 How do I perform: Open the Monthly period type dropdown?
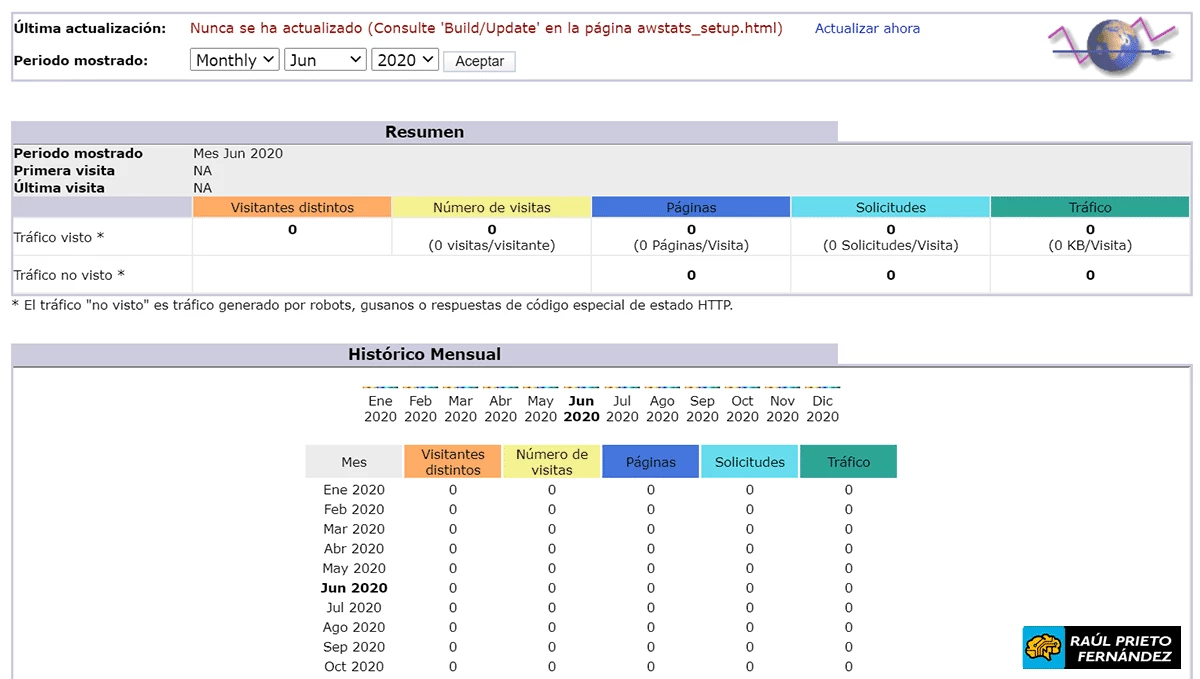(235, 60)
